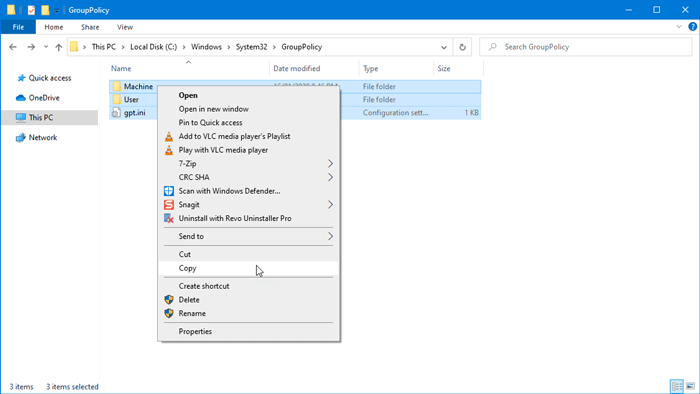The width and height of the screenshot is (700, 394).
Task: Click the User folder icon
Action: 117,100
